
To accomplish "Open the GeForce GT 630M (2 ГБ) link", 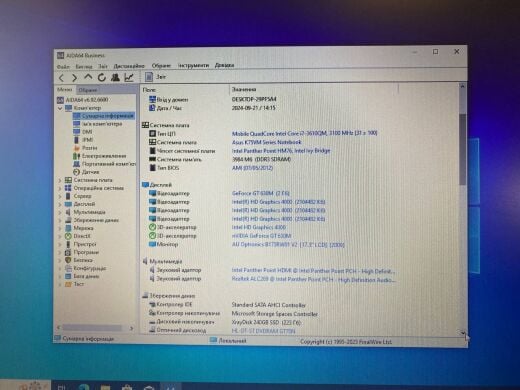I will [260, 193].
